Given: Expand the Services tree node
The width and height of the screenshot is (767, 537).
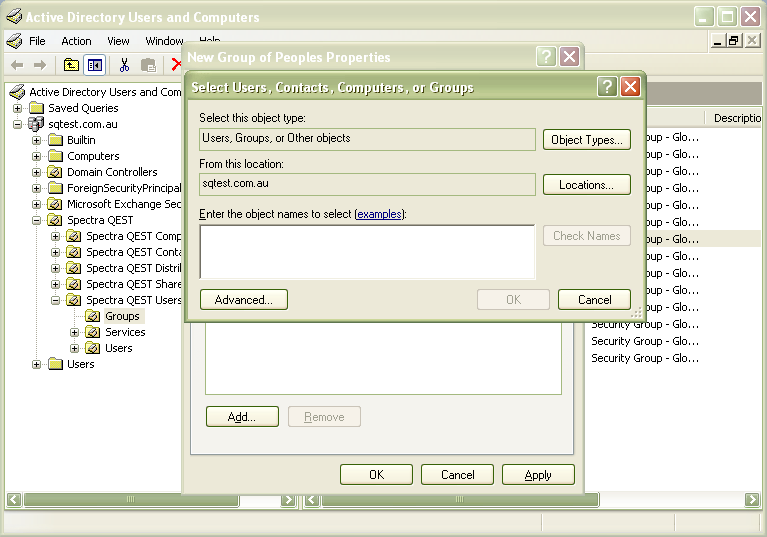Looking at the screenshot, I should [x=75, y=332].
